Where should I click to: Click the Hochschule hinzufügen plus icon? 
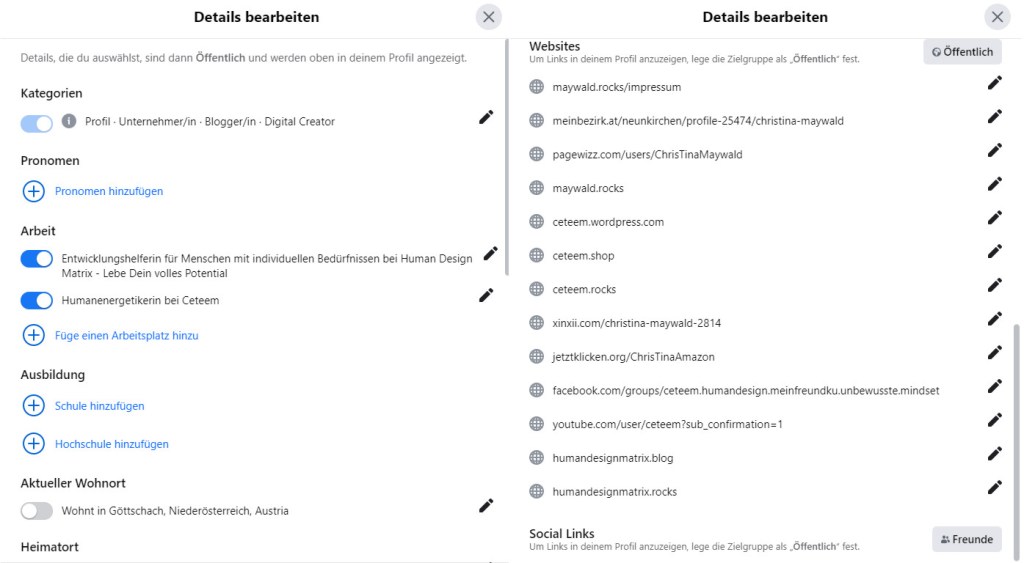(34, 444)
